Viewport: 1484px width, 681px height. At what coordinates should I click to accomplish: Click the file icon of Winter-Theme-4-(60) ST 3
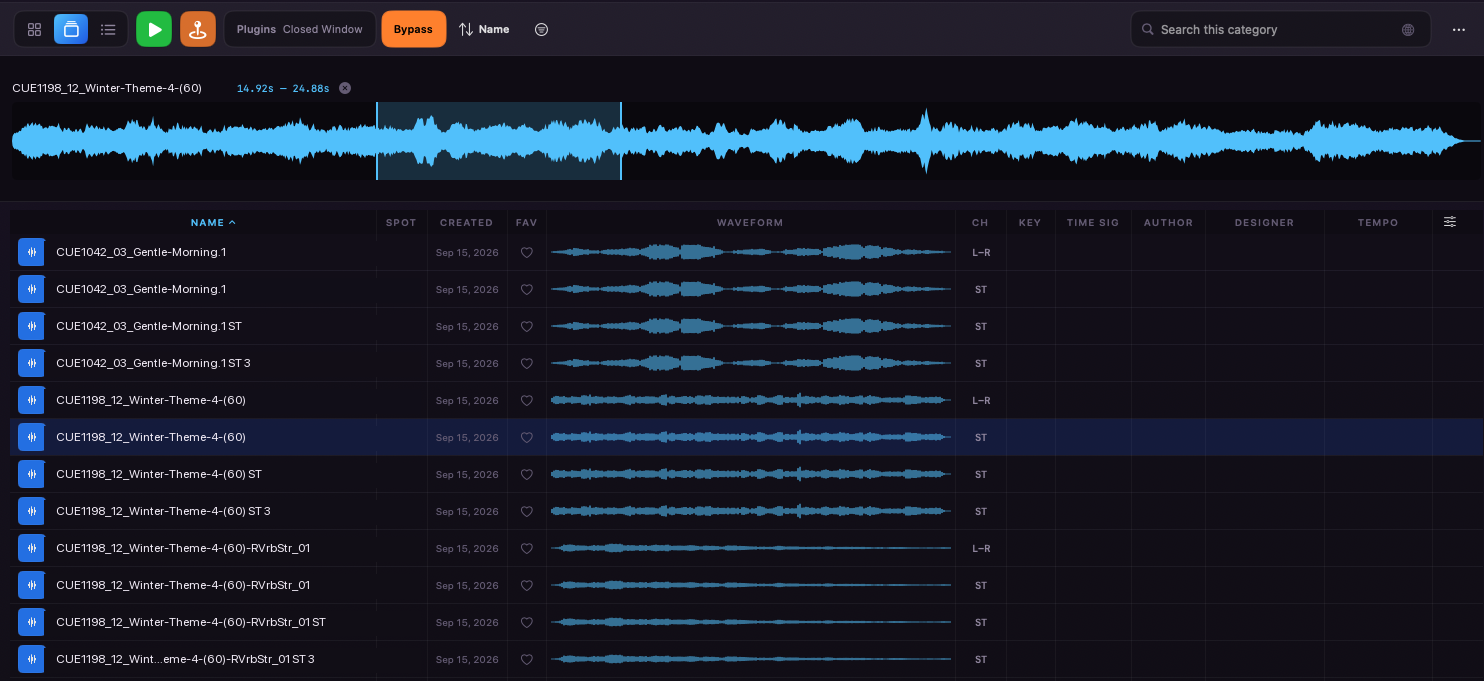(x=31, y=511)
